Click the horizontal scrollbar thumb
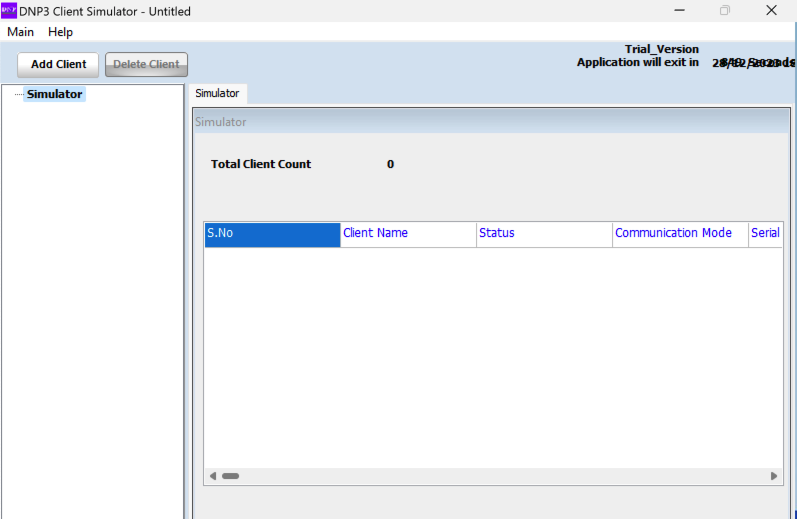The width and height of the screenshot is (797, 519). coord(231,476)
